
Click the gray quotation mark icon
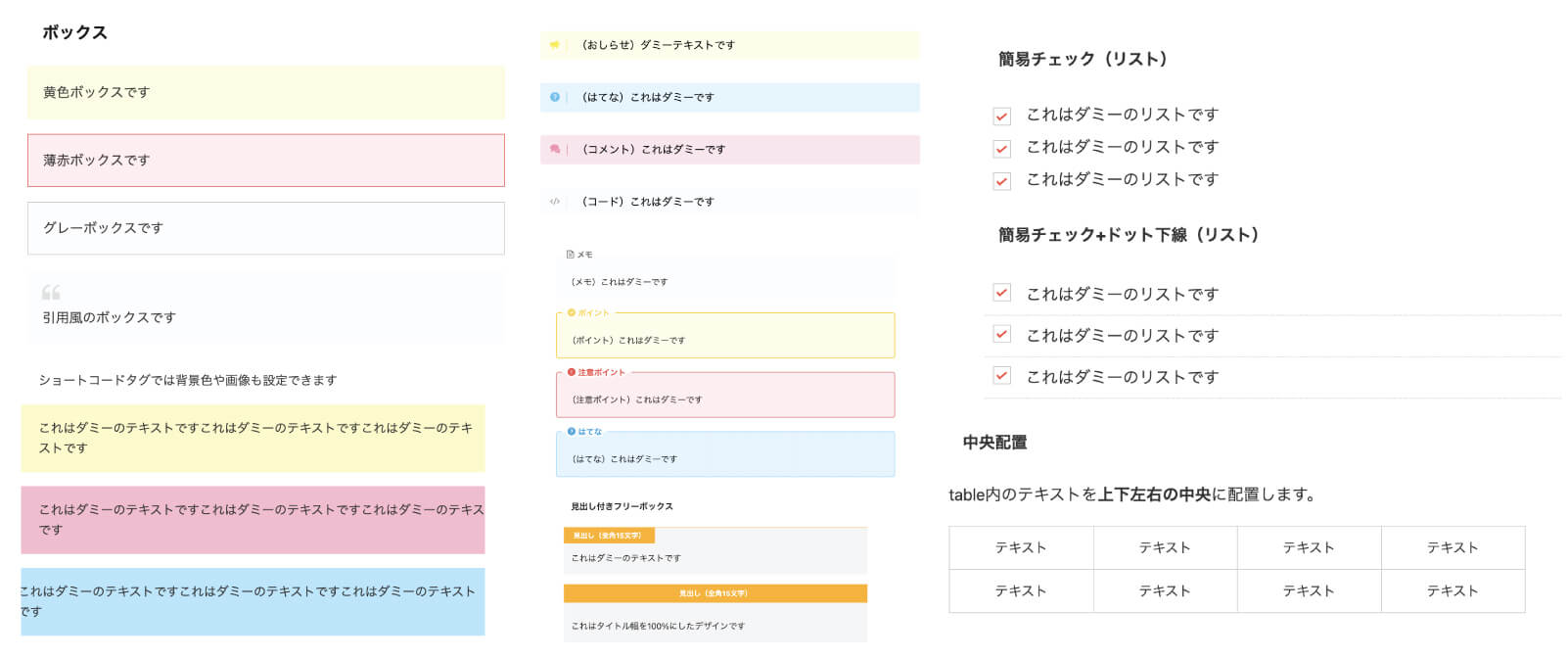point(51,293)
